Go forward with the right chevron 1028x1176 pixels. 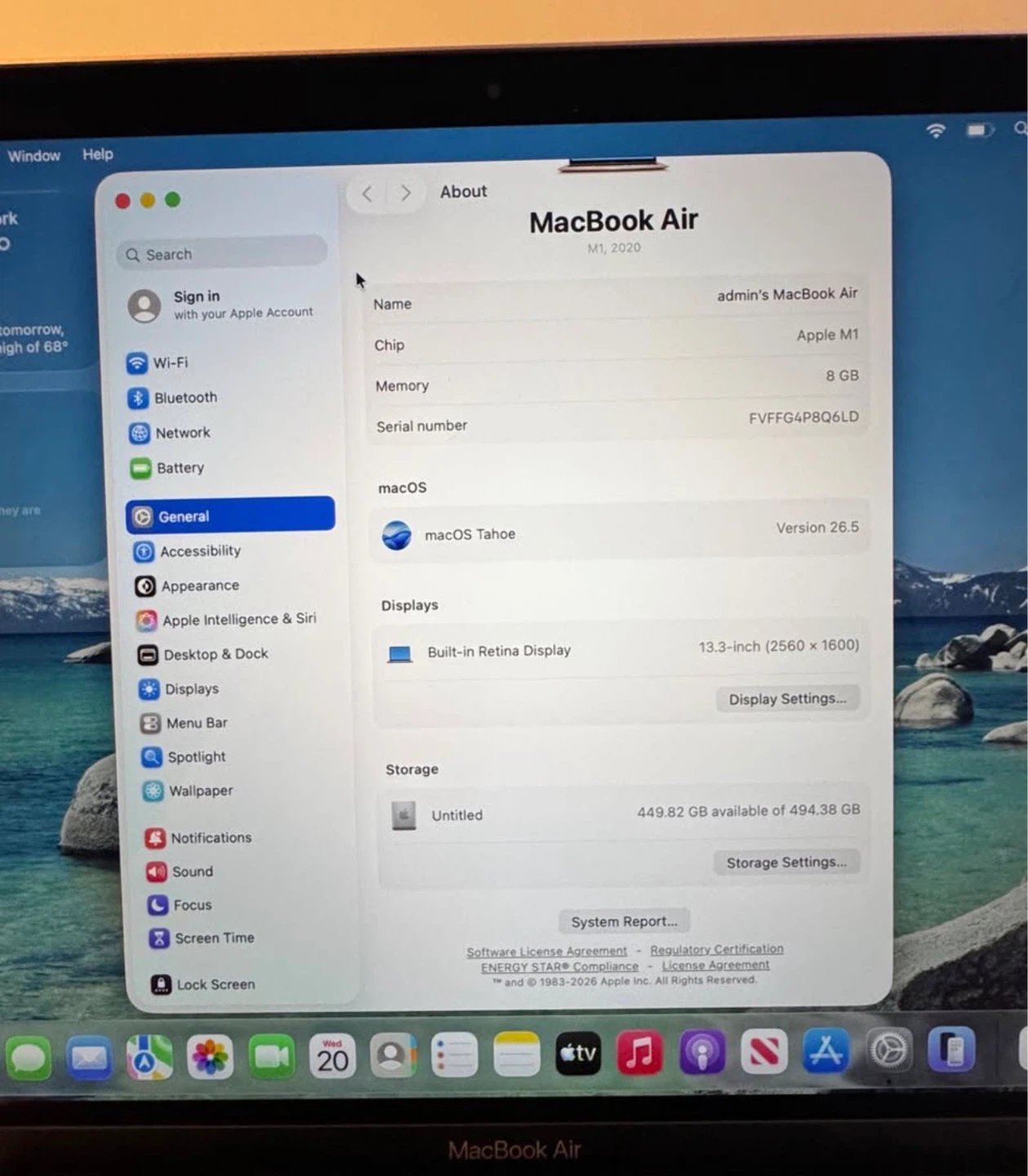click(x=405, y=193)
